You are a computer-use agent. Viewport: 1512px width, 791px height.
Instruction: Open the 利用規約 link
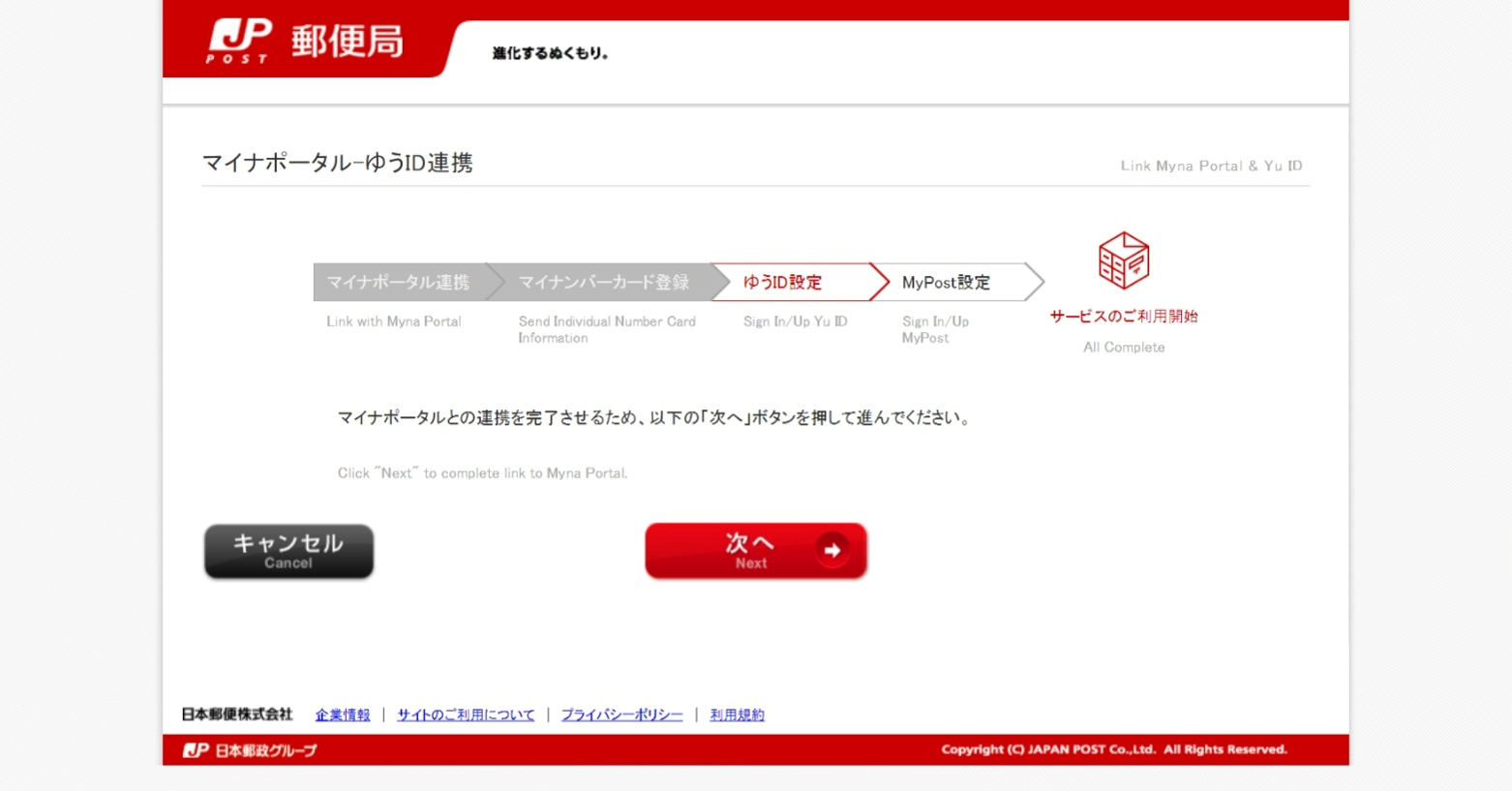click(737, 715)
